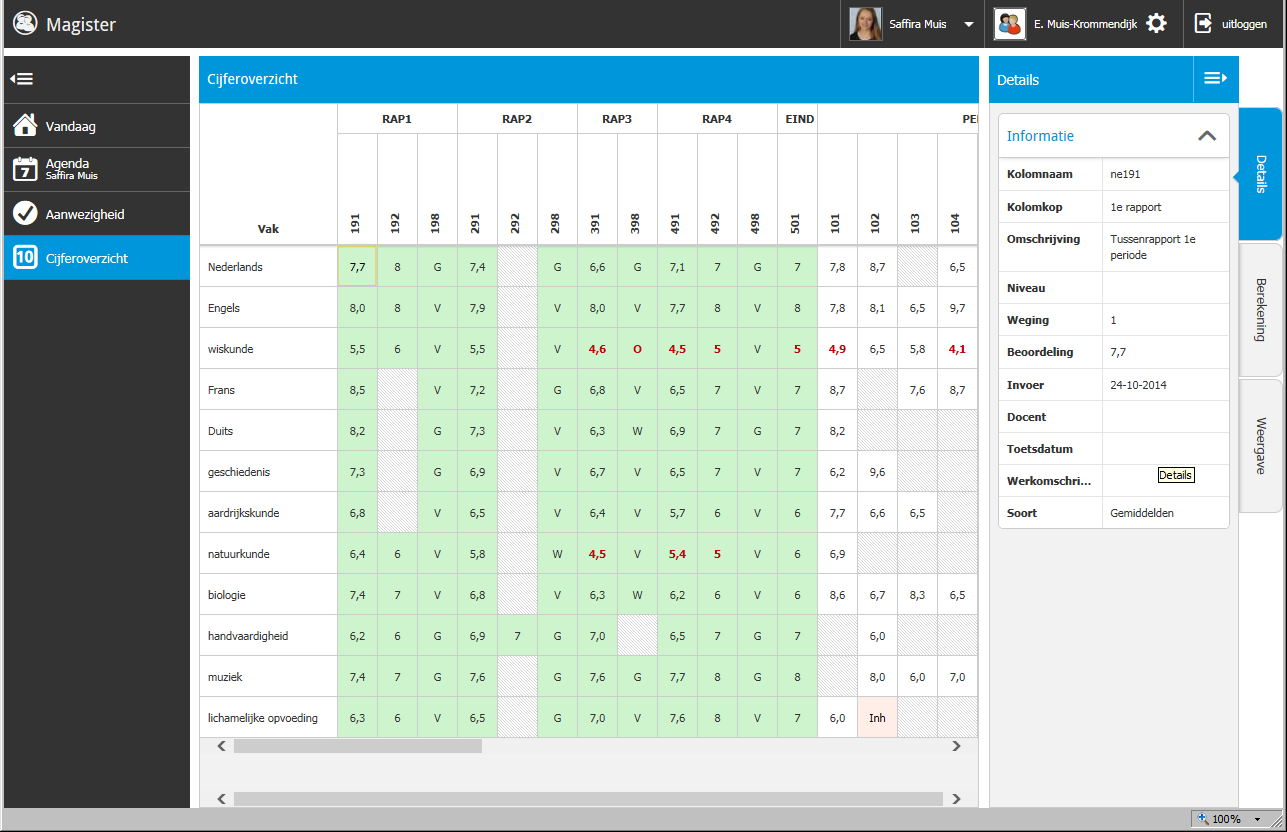1287x832 pixels.
Task: Select the Nederlands 7,7 grade cell
Action: pyautogui.click(x=357, y=267)
